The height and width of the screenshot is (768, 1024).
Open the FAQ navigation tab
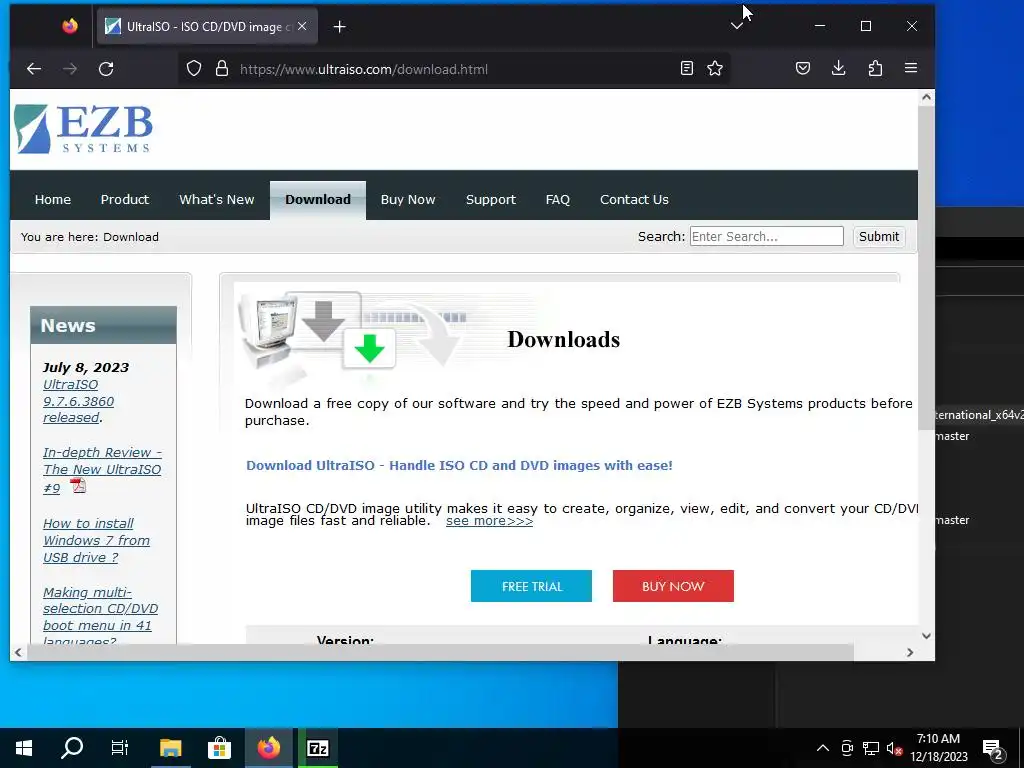click(558, 200)
